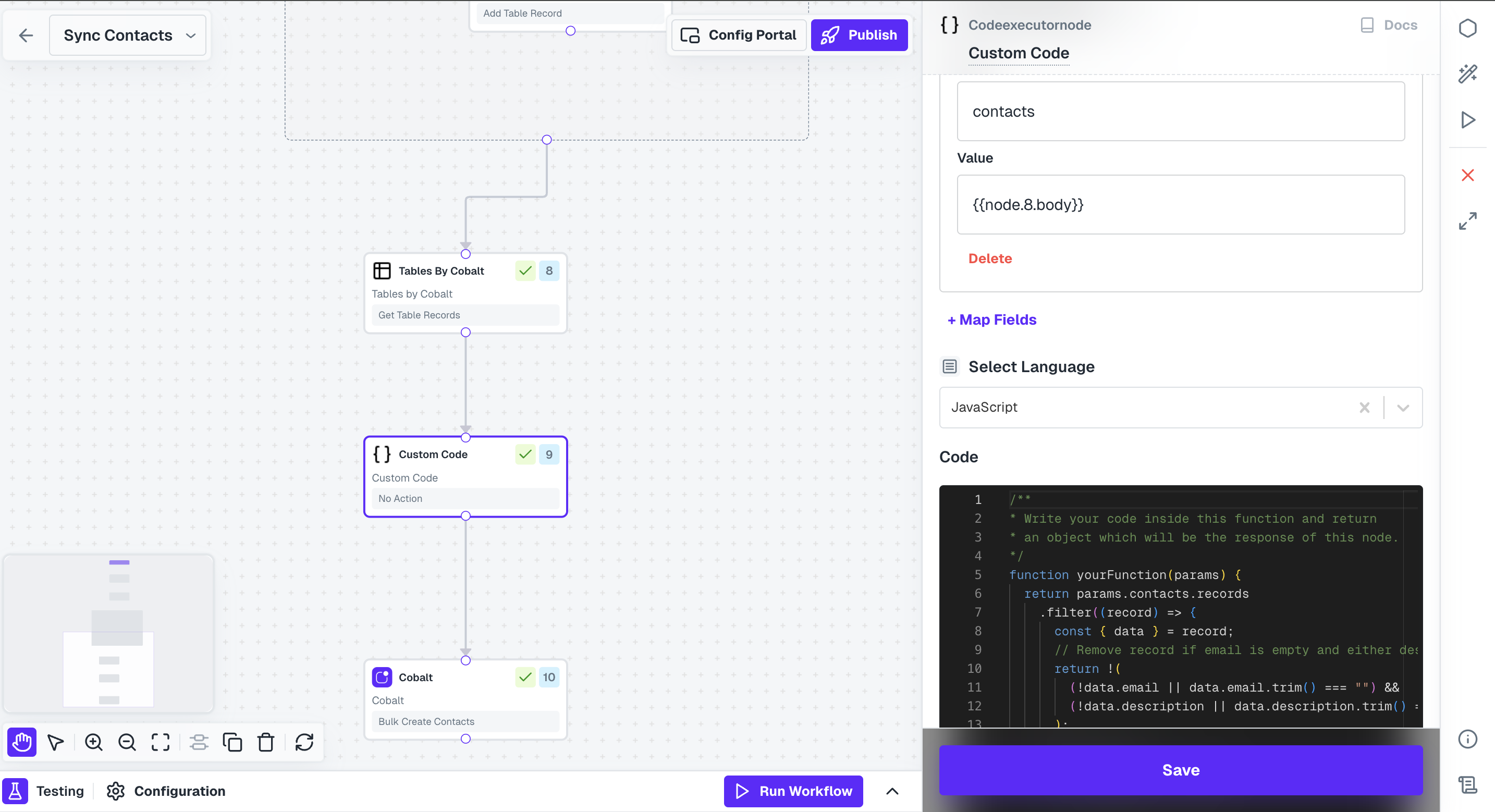Select the pan tool in the canvas toolbar
1495x812 pixels.
point(21,742)
